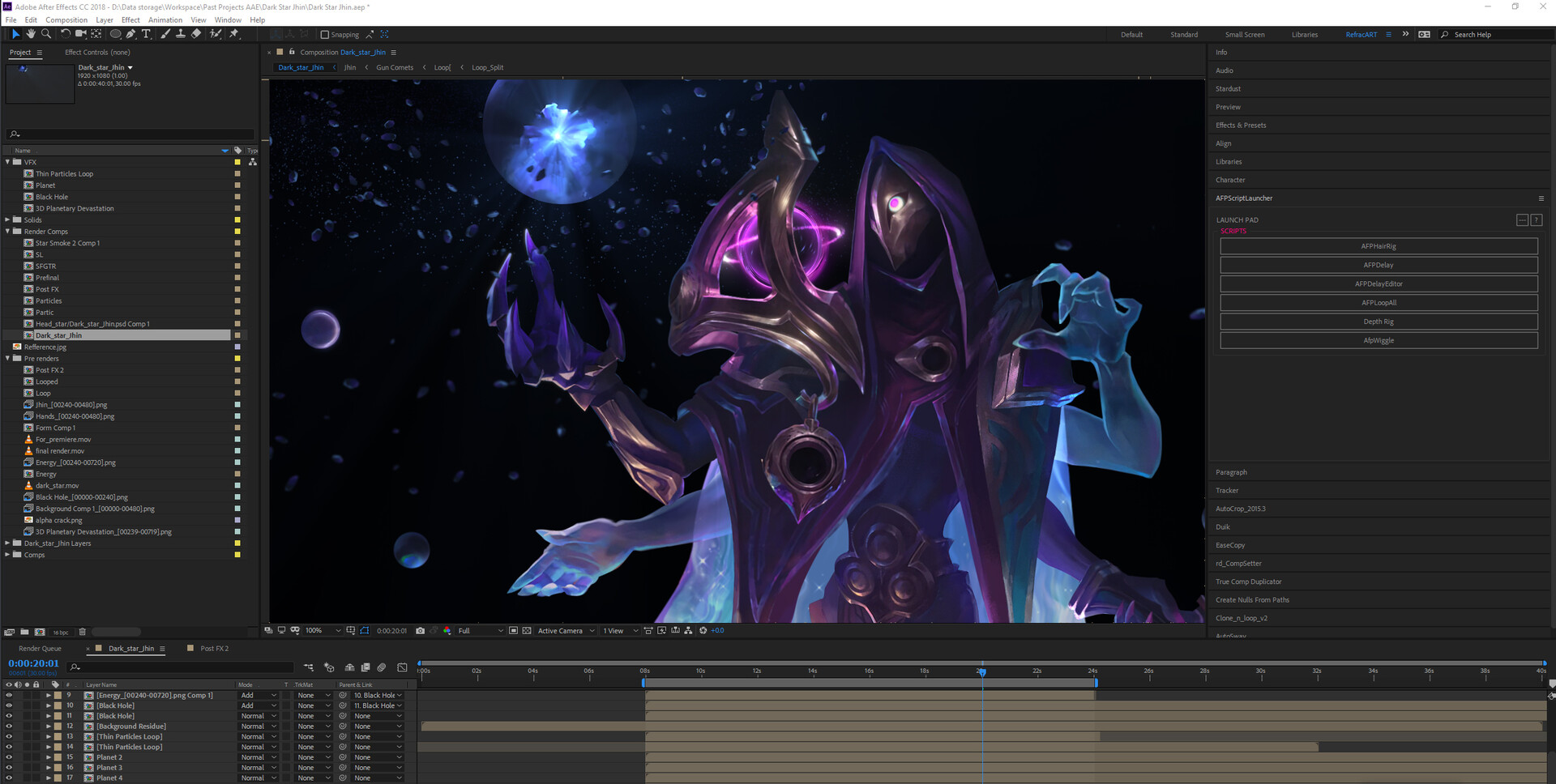Select the Hand tool
Viewport: 1556px width, 784px height.
point(31,34)
